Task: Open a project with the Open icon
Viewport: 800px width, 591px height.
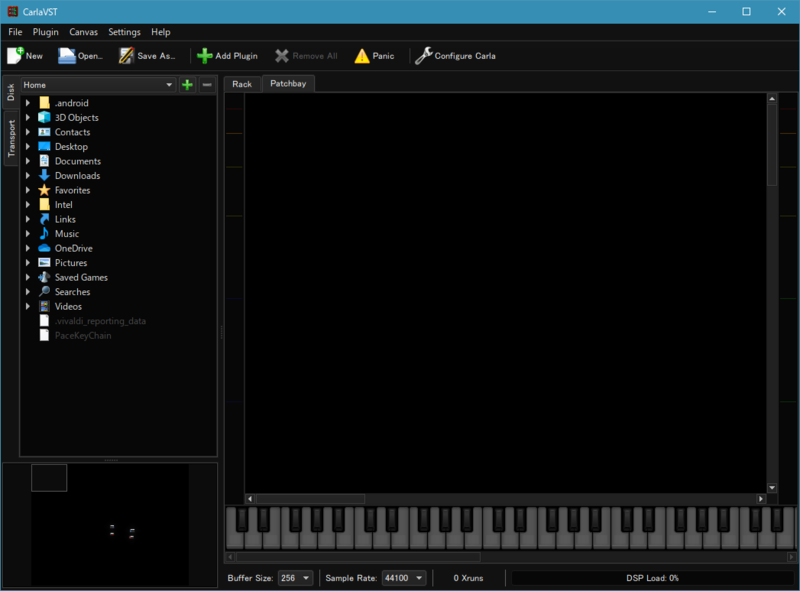Action: [67, 56]
